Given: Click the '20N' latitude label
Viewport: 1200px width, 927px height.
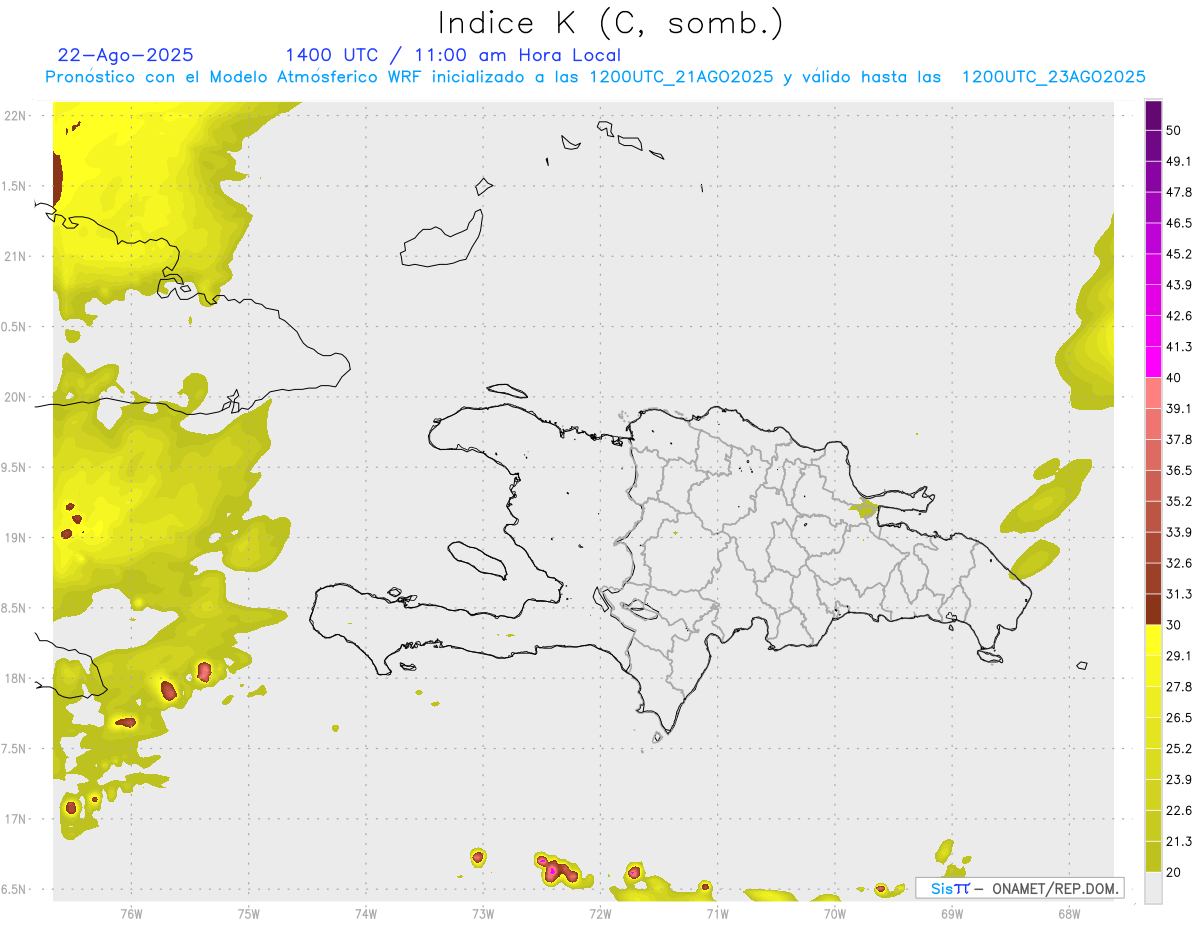Looking at the screenshot, I should coord(15,397).
